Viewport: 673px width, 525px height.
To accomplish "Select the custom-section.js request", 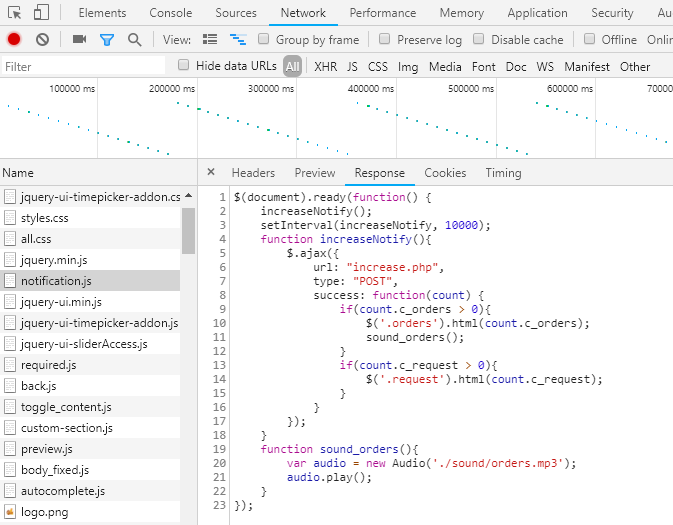I will [90, 428].
